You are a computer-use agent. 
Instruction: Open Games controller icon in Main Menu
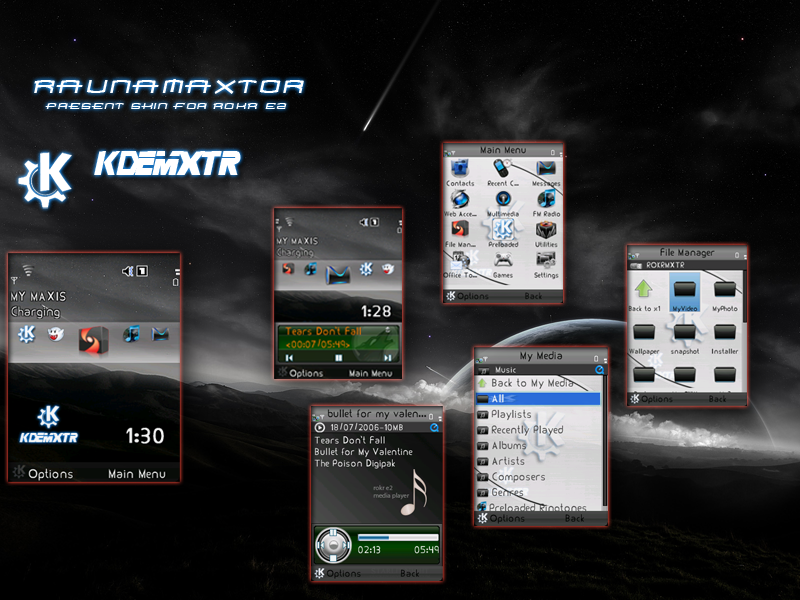coord(503,261)
